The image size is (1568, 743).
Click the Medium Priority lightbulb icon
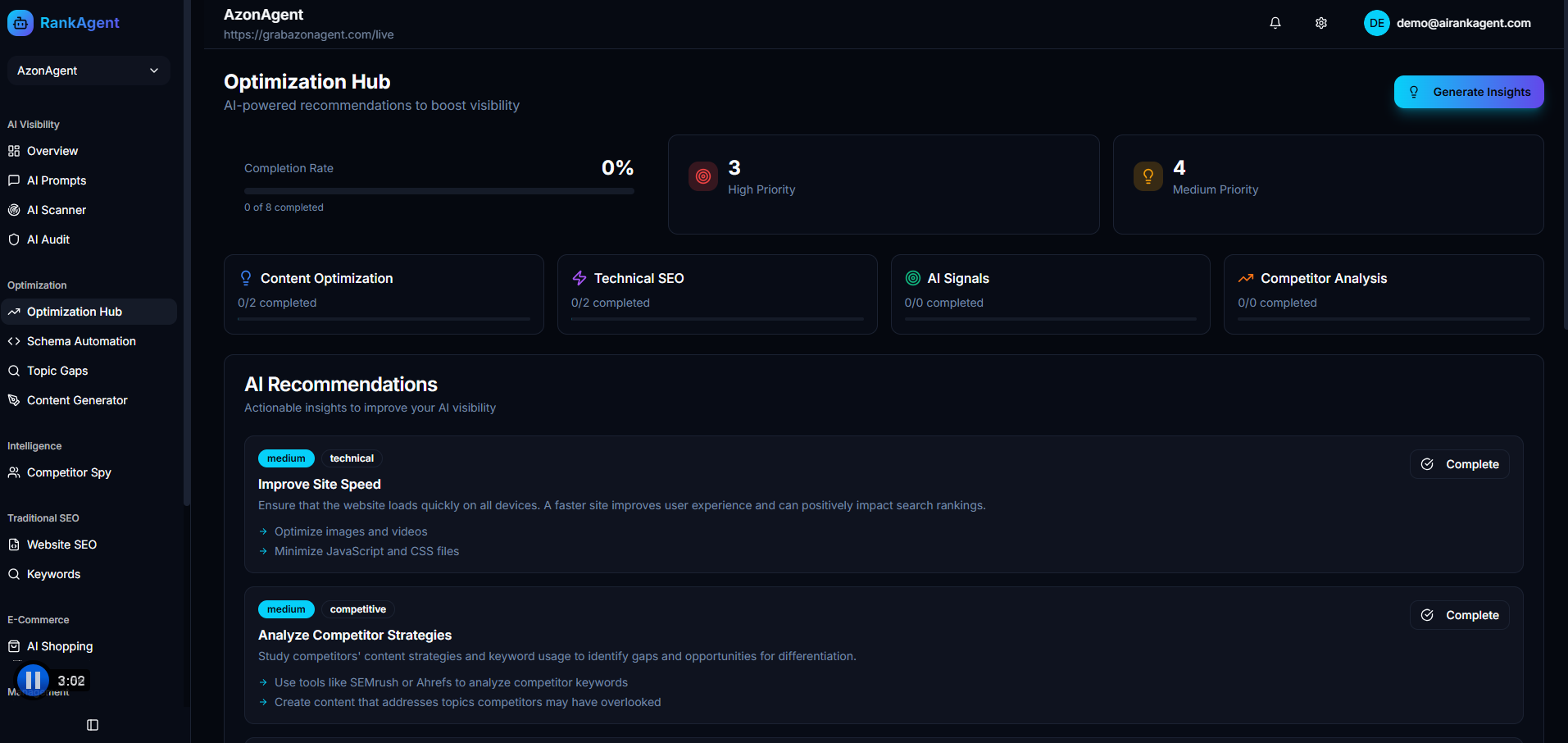(1148, 176)
